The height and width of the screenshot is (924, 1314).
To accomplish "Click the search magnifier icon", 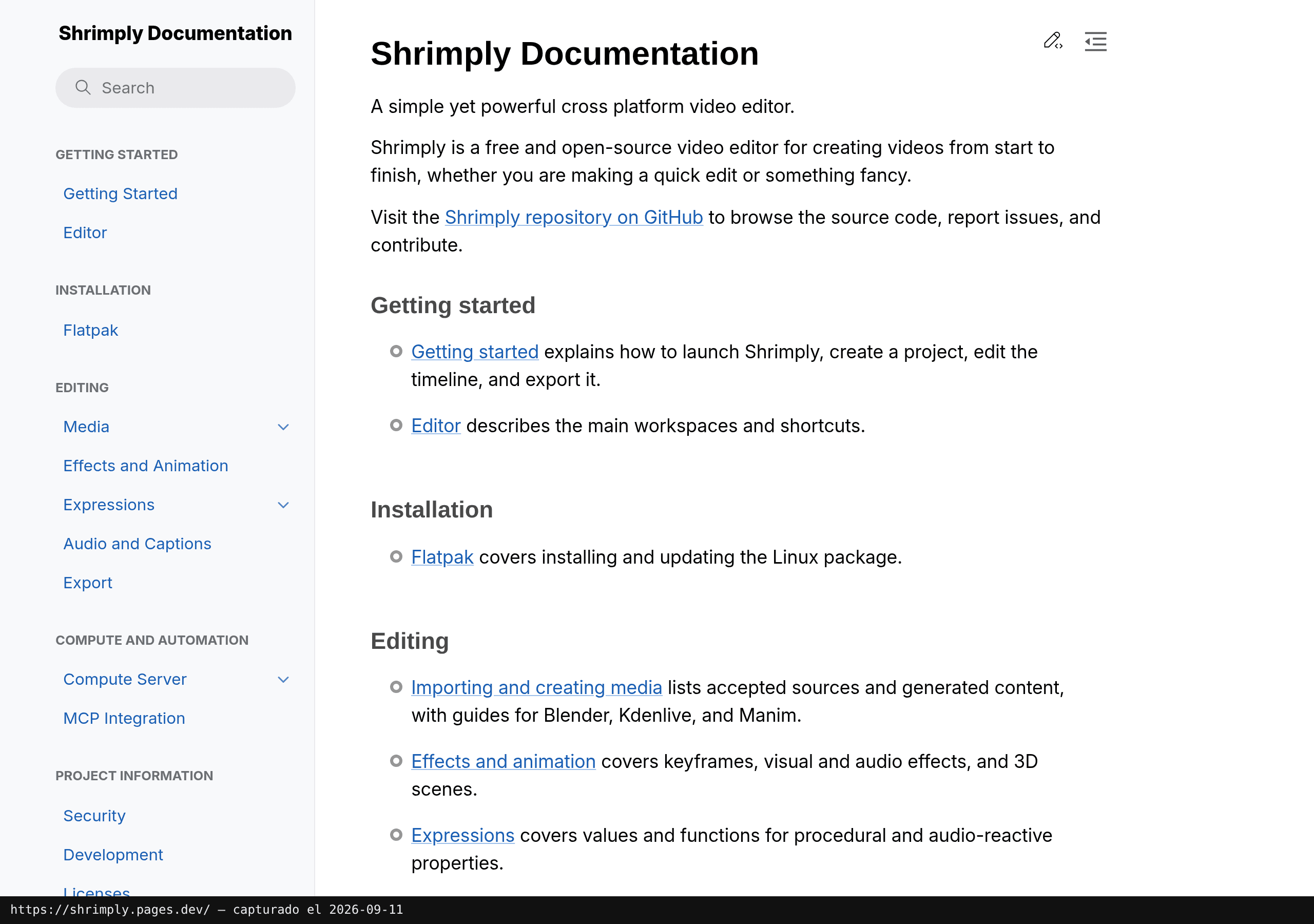I will 83,88.
